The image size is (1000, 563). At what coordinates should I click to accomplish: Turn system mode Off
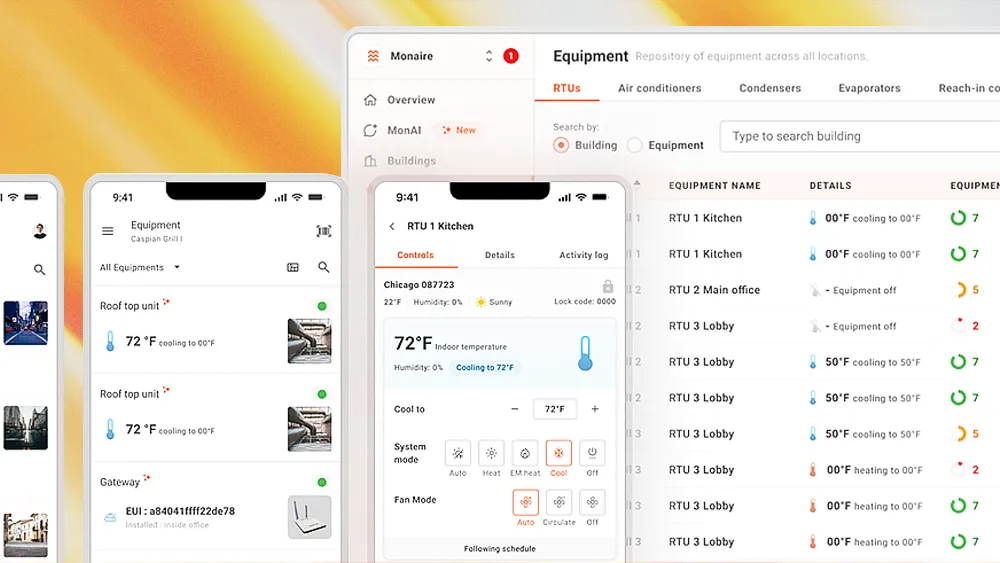(x=592, y=453)
